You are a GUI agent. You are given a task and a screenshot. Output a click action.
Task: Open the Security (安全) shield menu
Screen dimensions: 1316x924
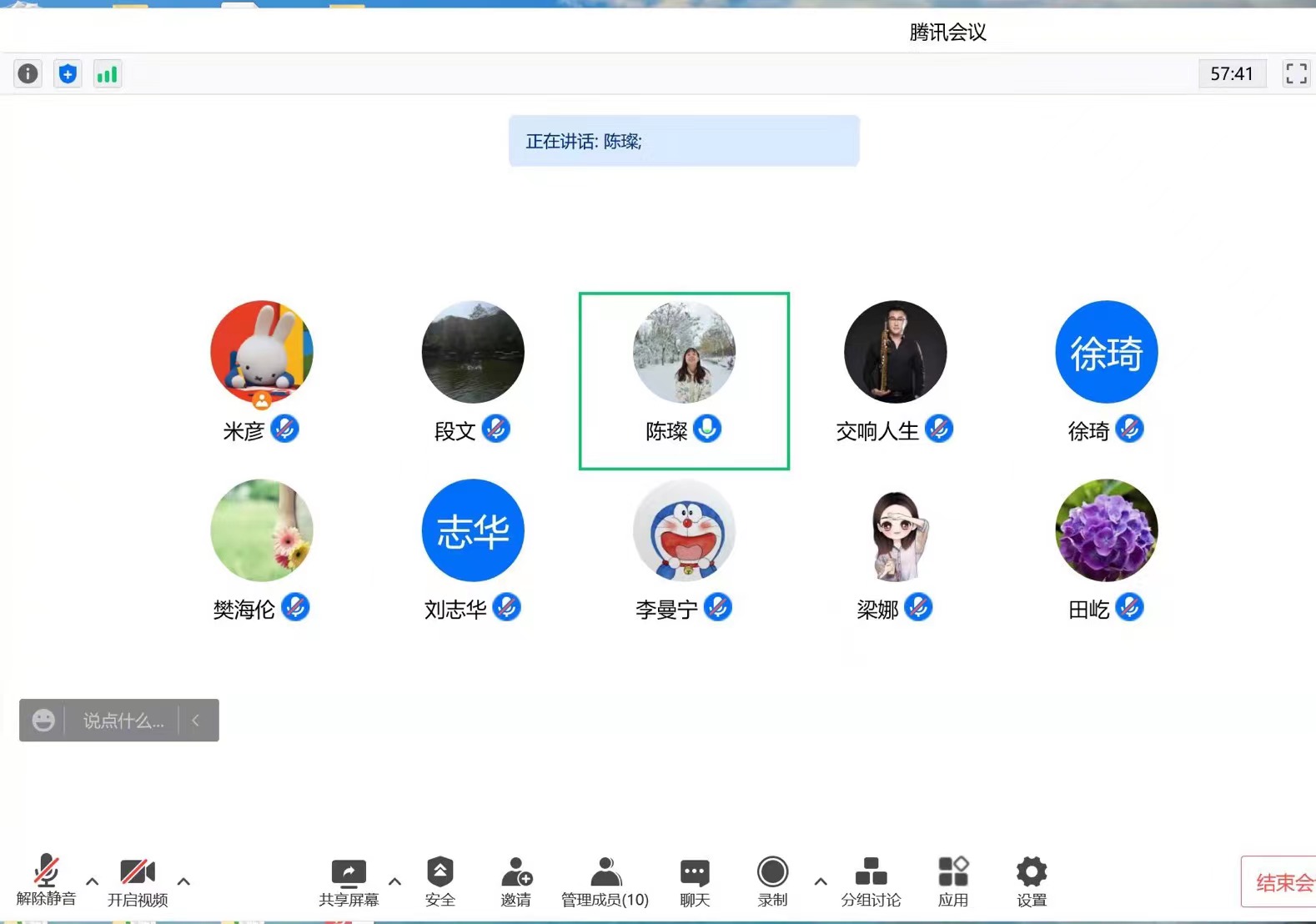click(440, 881)
